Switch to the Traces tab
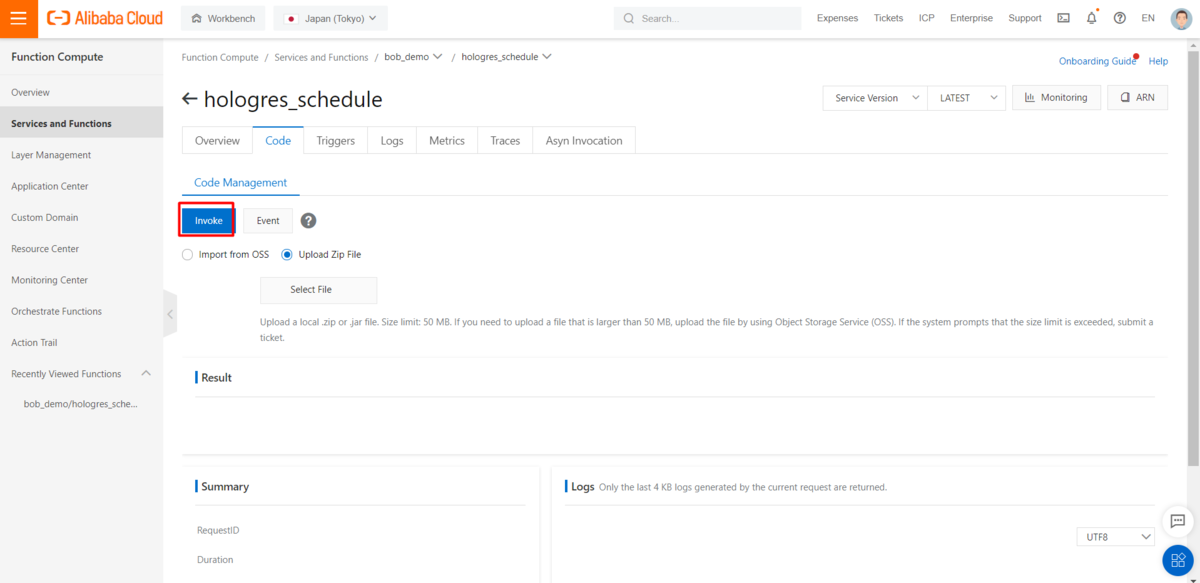Screen dimensions: 1200x583 [x=505, y=141]
